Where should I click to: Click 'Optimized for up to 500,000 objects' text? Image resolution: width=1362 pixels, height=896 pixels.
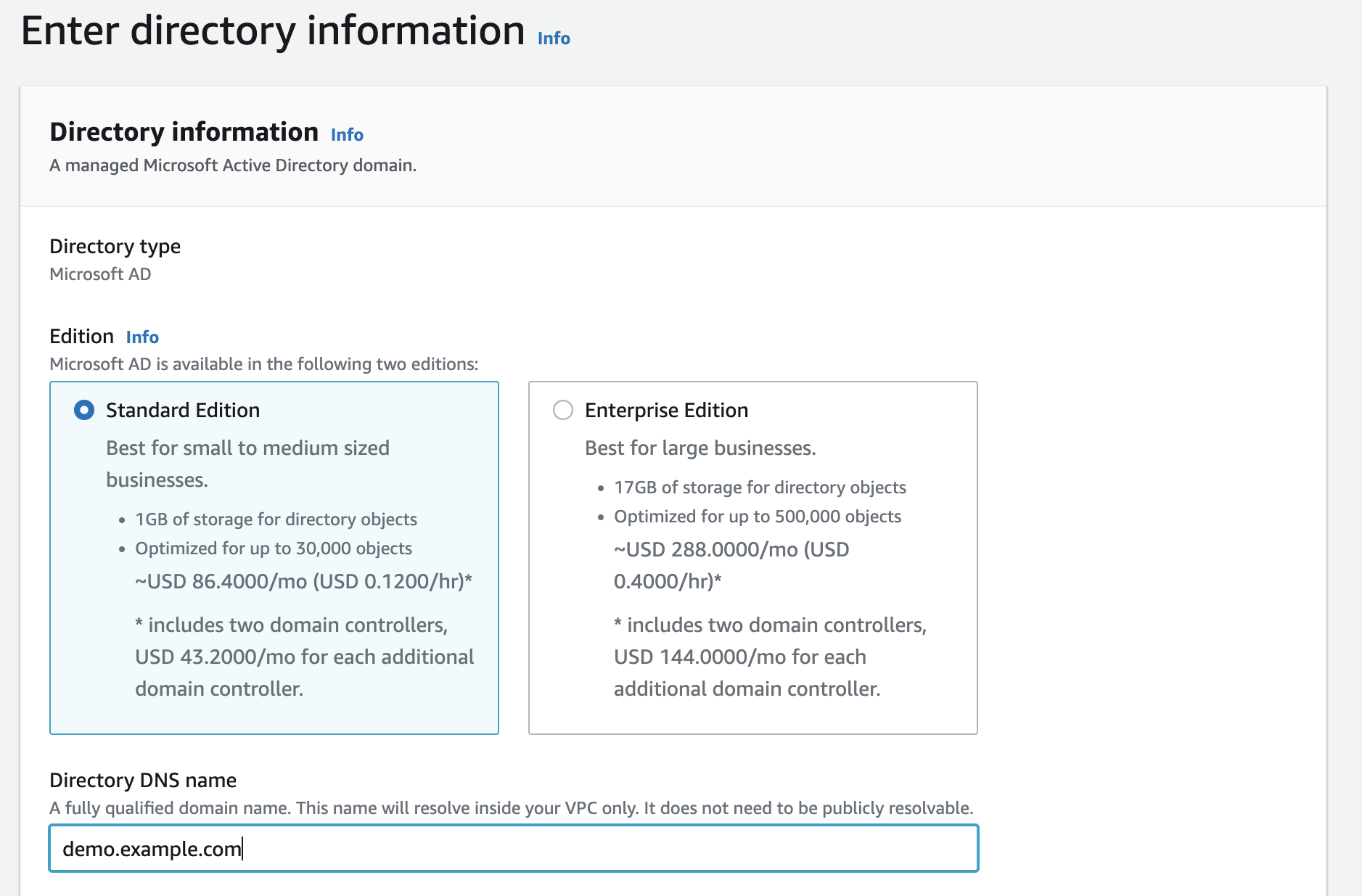758,517
